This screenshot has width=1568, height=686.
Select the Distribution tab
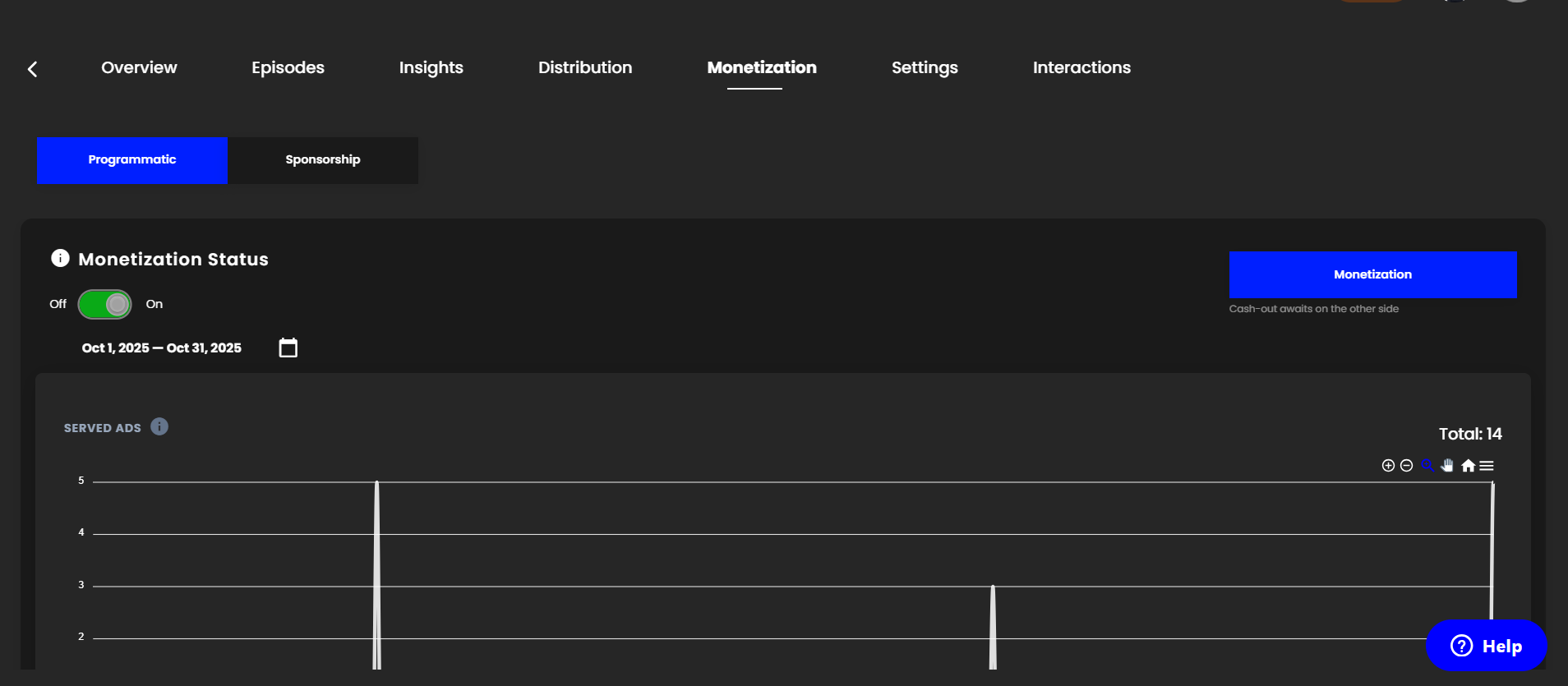pos(585,67)
